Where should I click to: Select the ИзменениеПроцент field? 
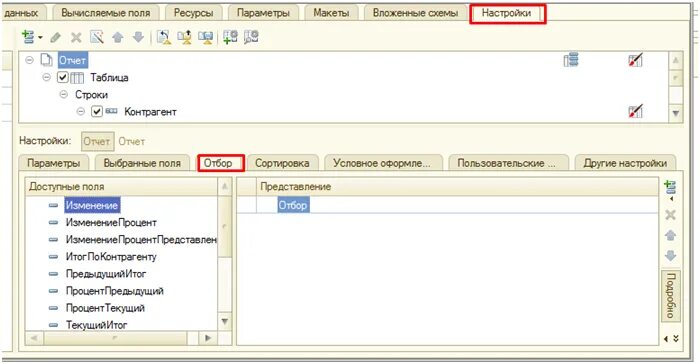[111, 222]
